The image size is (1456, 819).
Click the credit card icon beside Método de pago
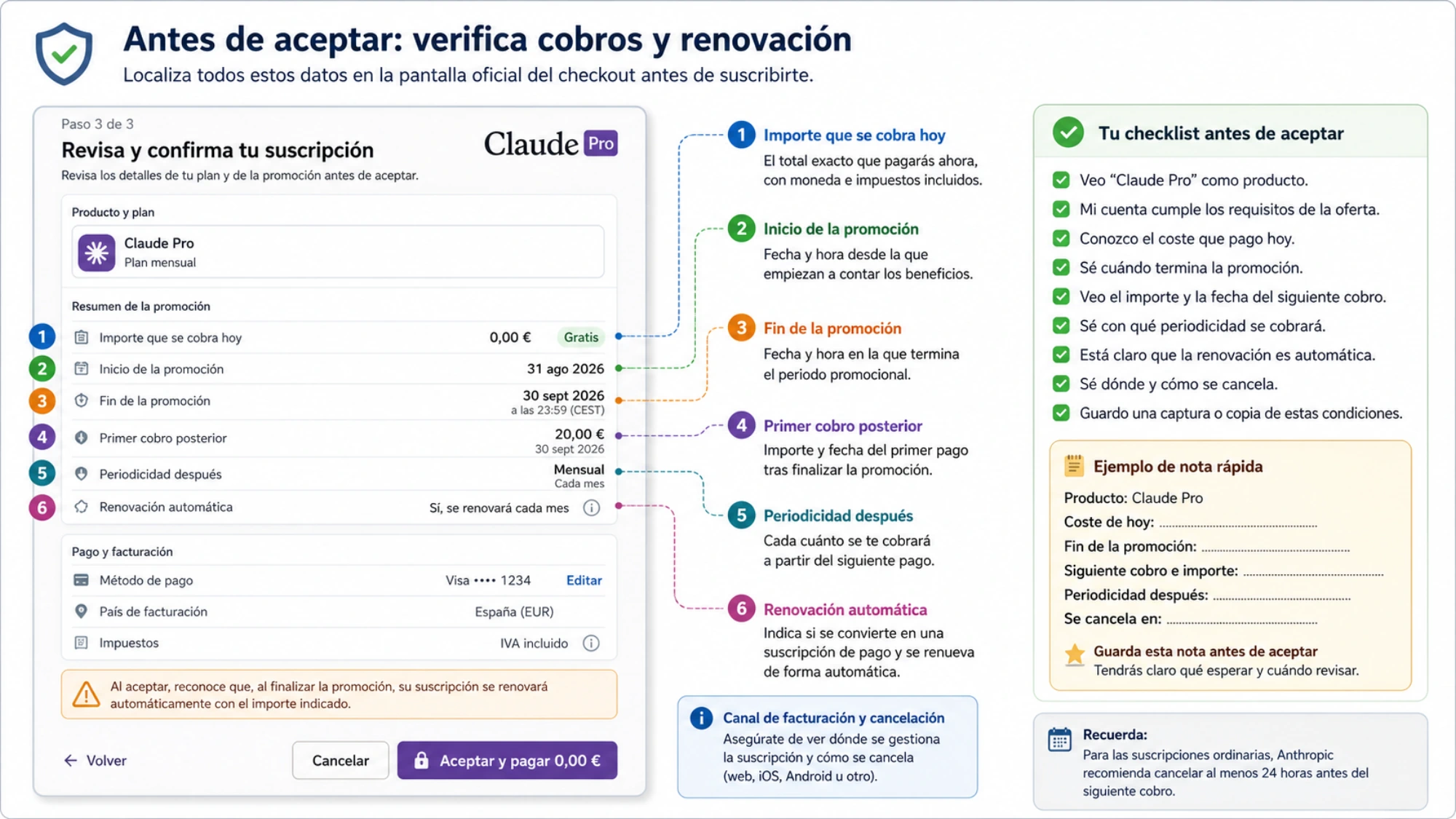coord(82,580)
